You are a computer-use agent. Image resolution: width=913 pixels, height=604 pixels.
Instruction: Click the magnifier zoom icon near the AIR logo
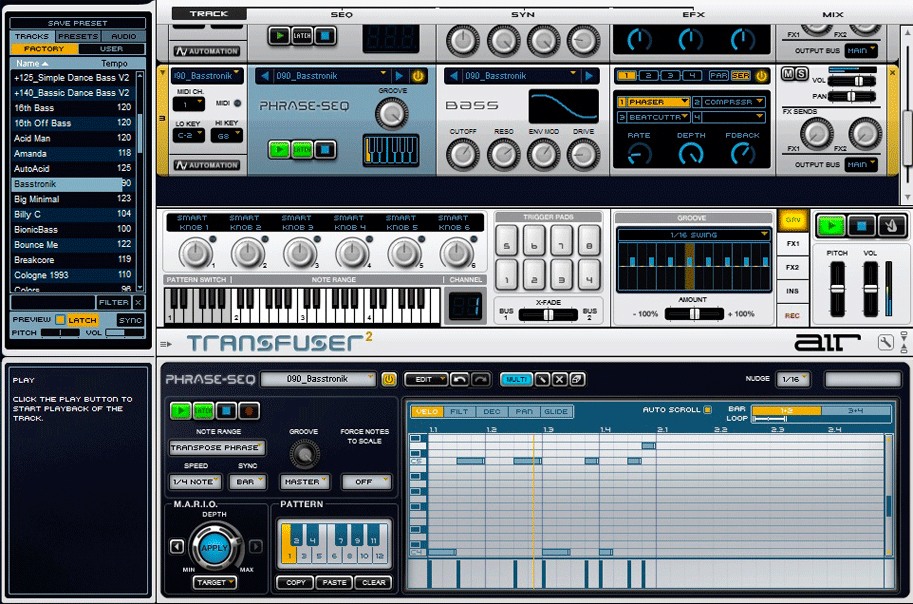(903, 340)
